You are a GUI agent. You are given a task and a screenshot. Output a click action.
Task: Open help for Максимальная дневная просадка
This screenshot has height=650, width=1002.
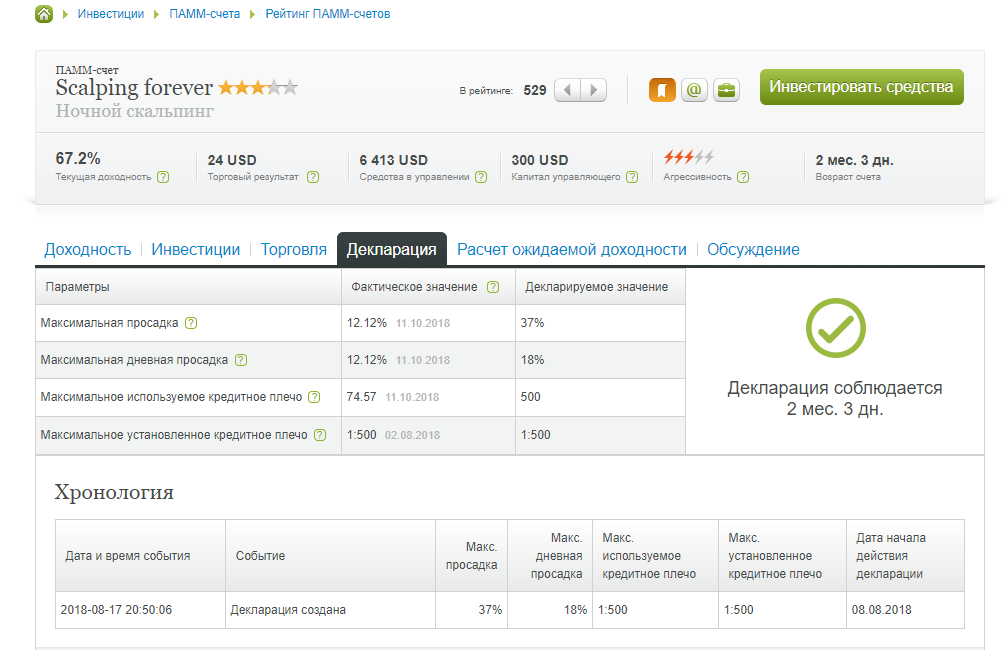pos(240,360)
